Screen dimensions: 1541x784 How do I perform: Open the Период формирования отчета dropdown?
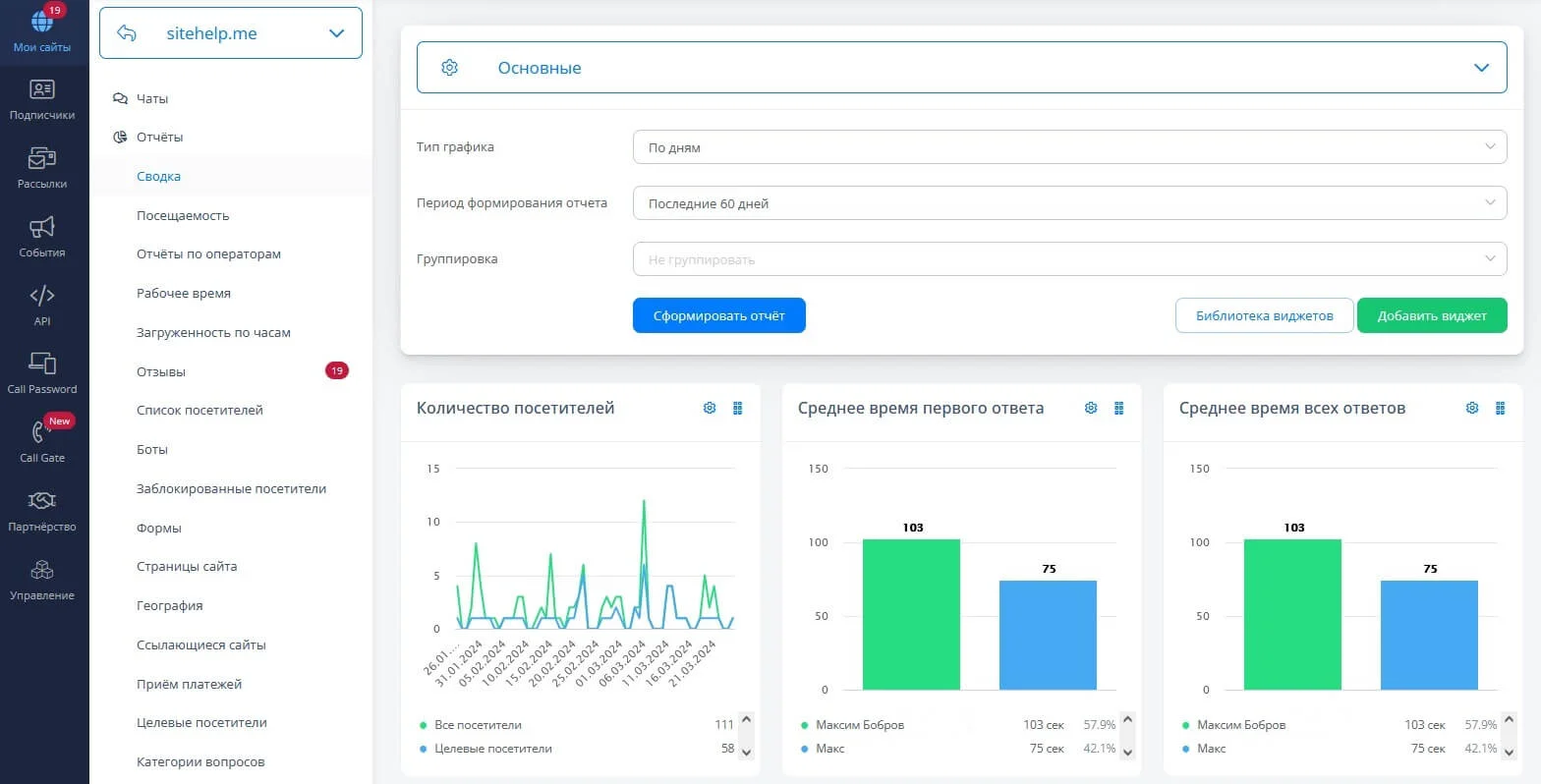click(1069, 203)
